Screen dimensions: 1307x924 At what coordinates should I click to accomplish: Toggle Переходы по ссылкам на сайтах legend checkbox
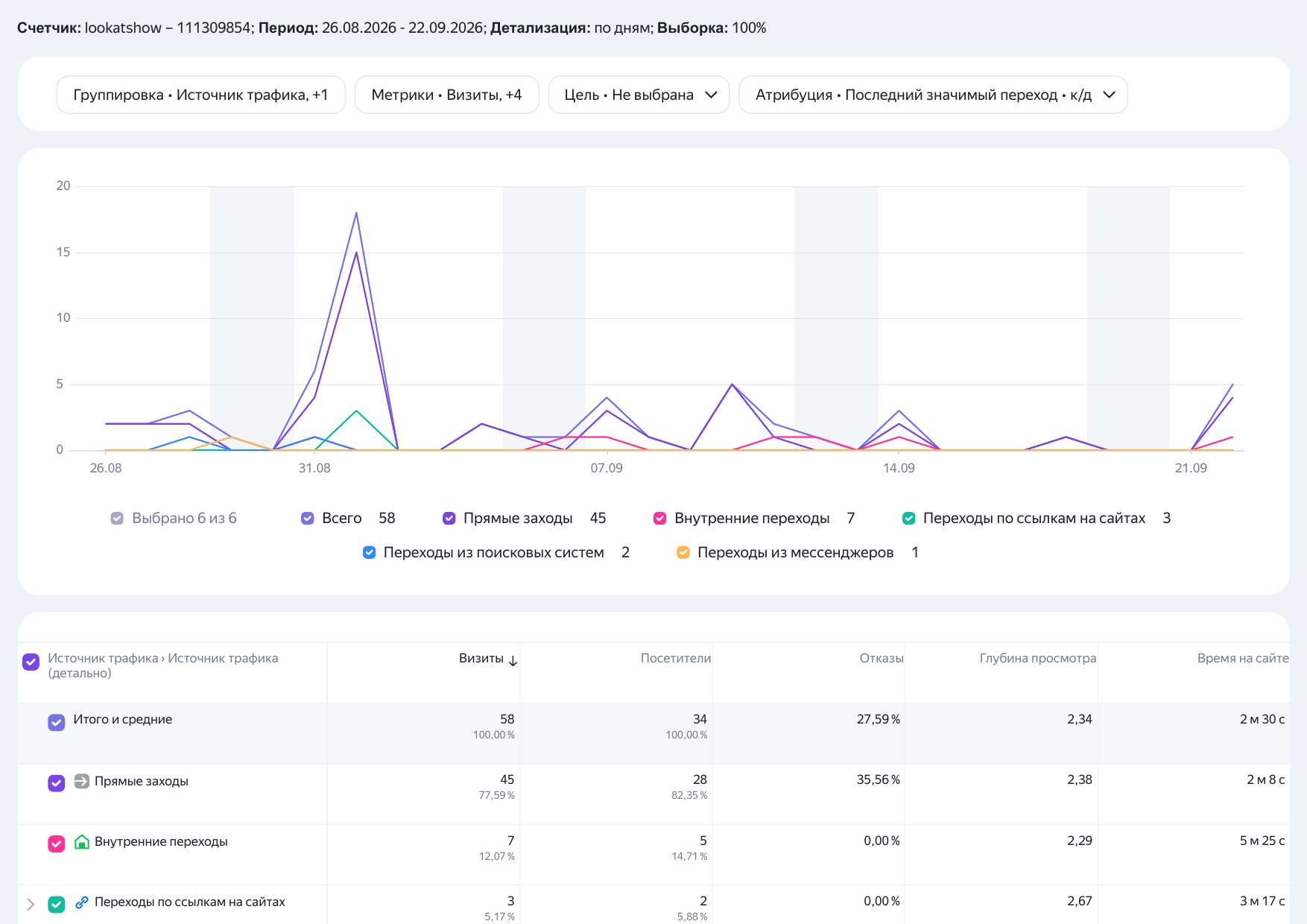(x=908, y=518)
